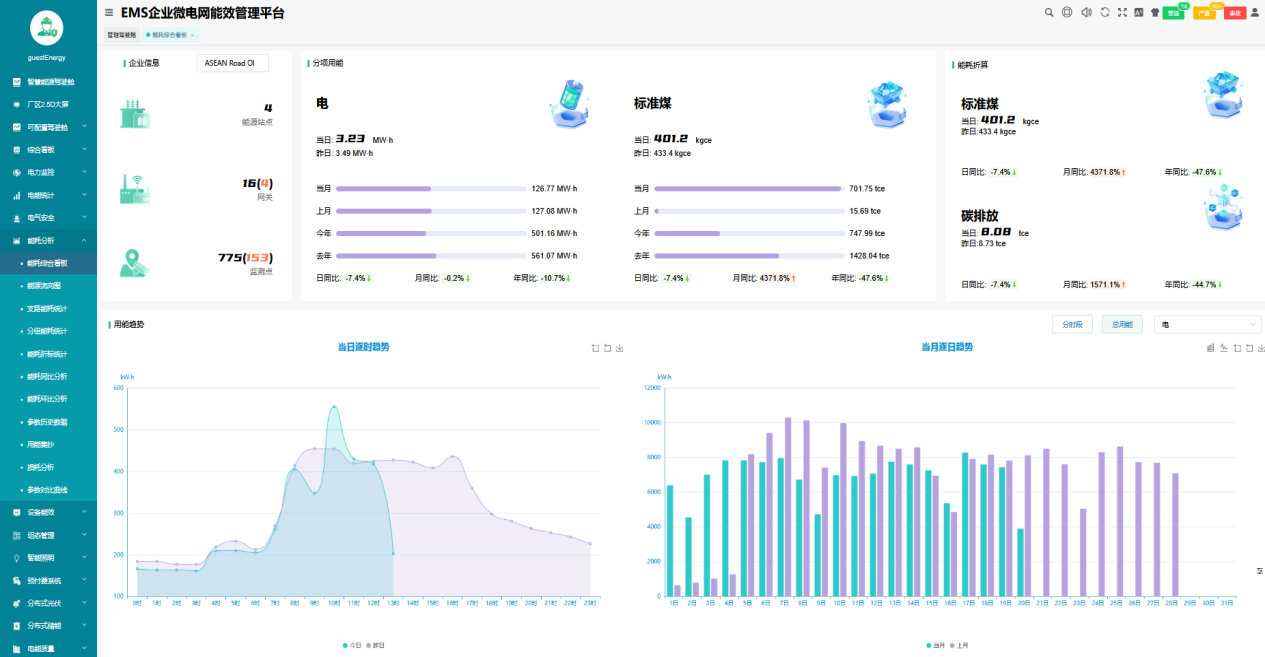The image size is (1265, 657).
Task: Toggle the 昨日 series in the hourly chart legend
Action: [378, 645]
